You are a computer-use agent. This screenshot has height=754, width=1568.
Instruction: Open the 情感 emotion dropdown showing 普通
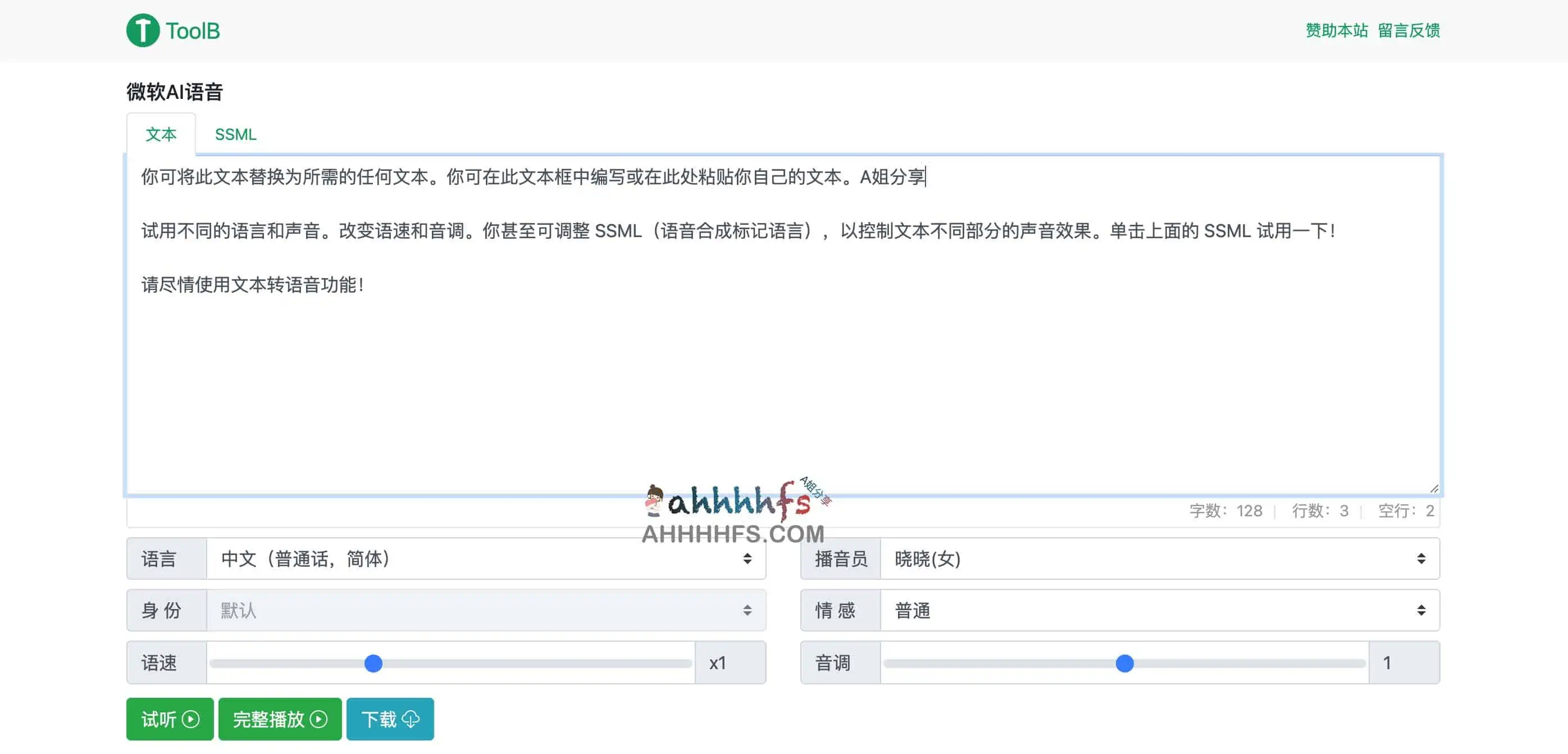click(1156, 610)
